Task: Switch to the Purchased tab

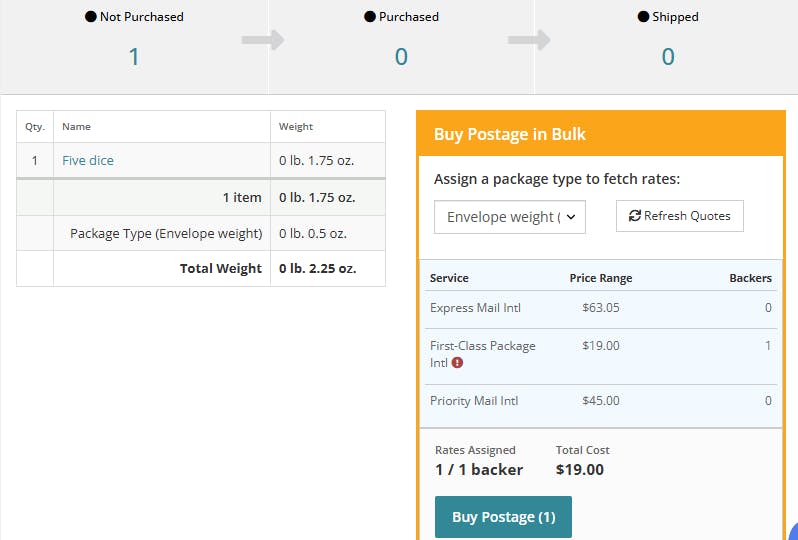Action: coord(401,45)
